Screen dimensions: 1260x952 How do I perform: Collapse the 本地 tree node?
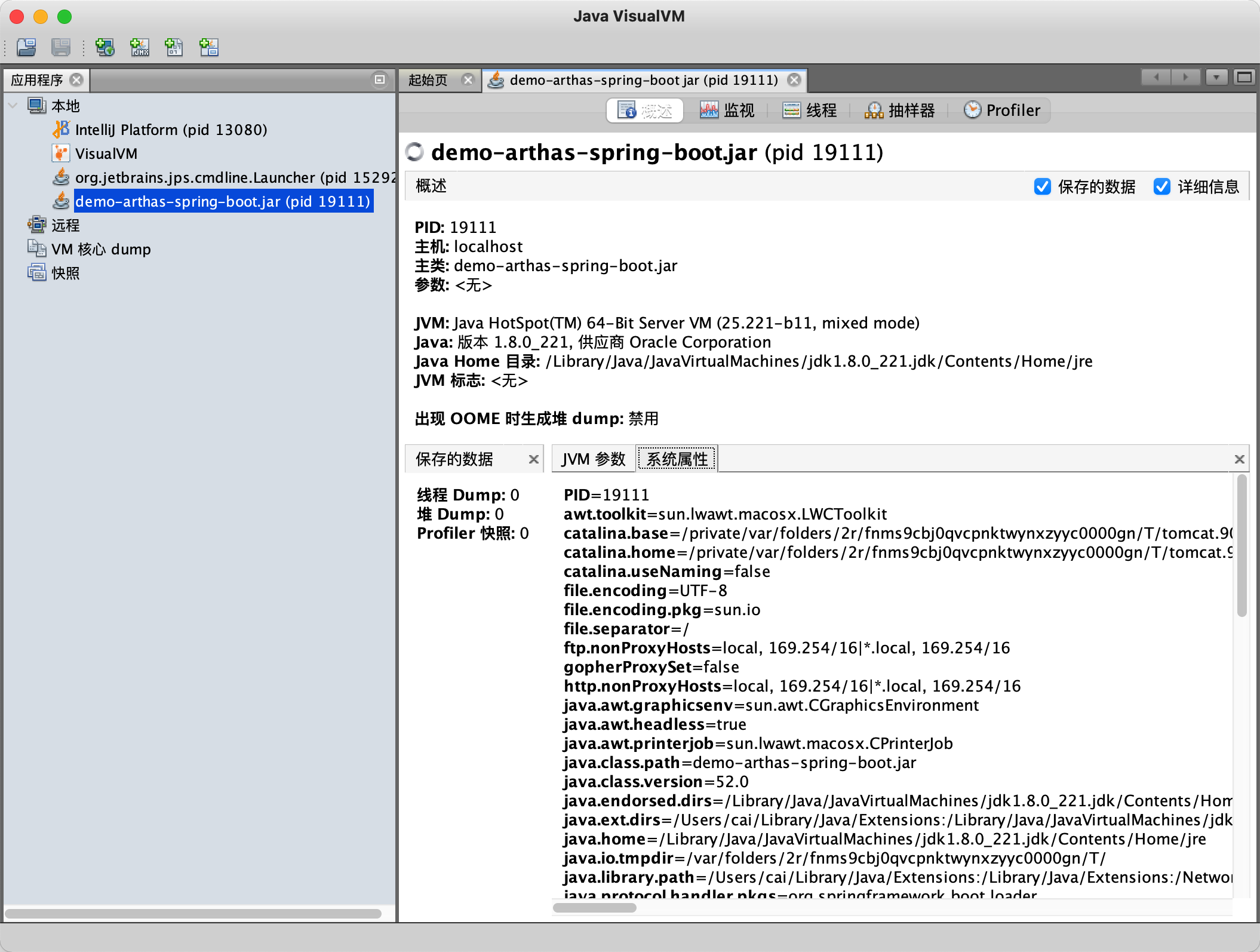pyautogui.click(x=13, y=106)
